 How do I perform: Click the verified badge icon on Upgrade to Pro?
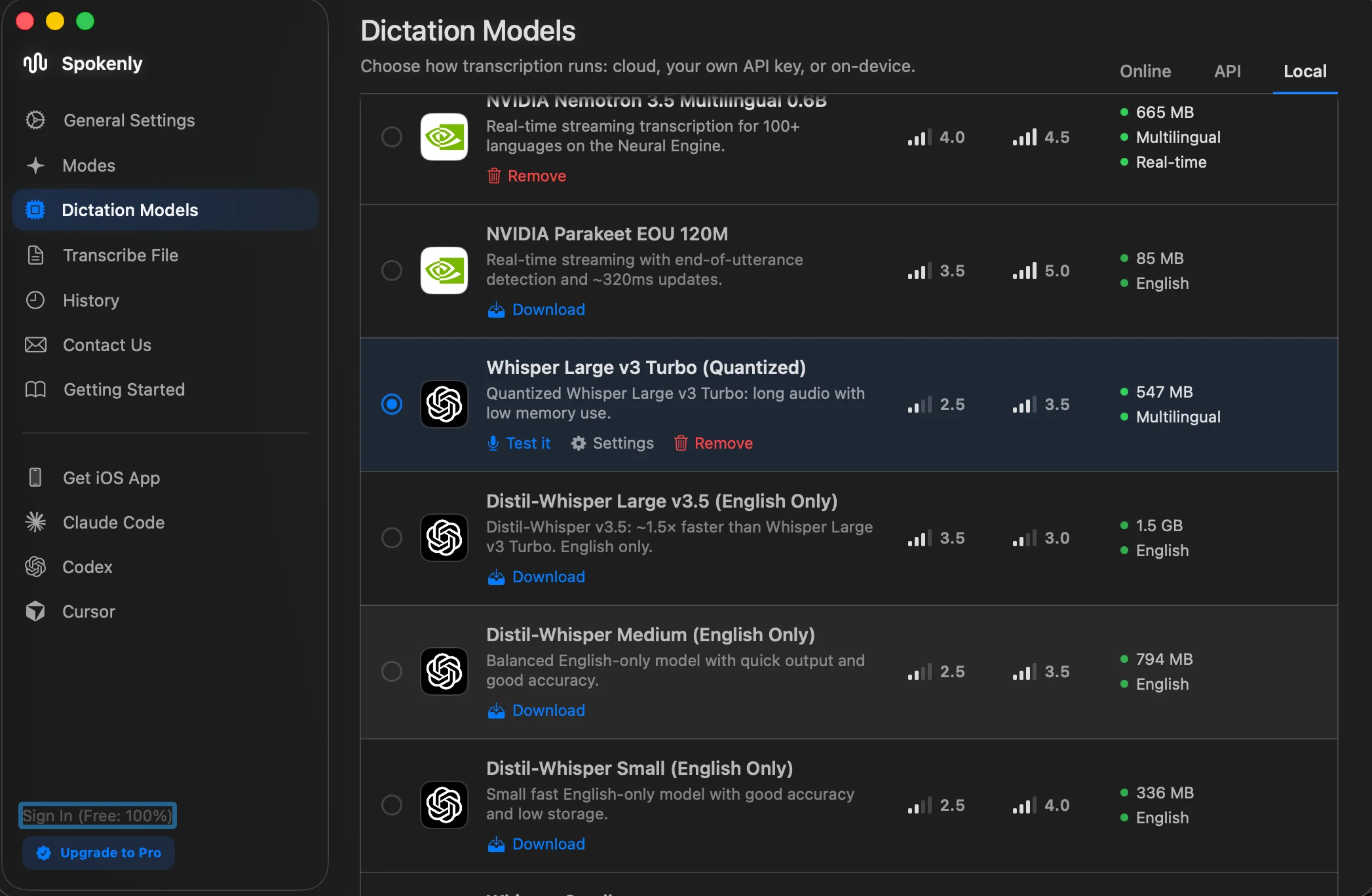pyautogui.click(x=44, y=853)
